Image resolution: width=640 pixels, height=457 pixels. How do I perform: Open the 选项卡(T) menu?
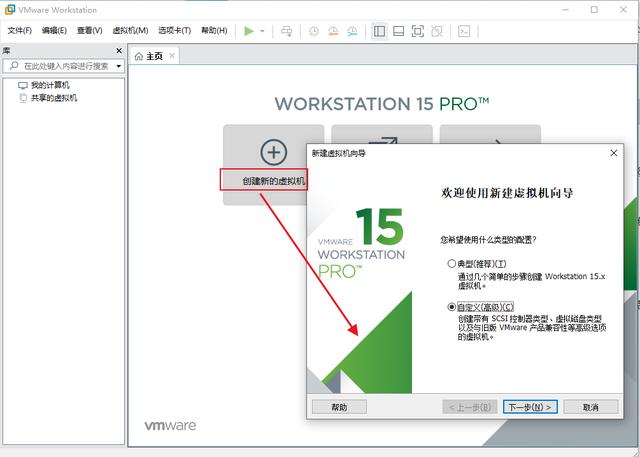click(175, 31)
